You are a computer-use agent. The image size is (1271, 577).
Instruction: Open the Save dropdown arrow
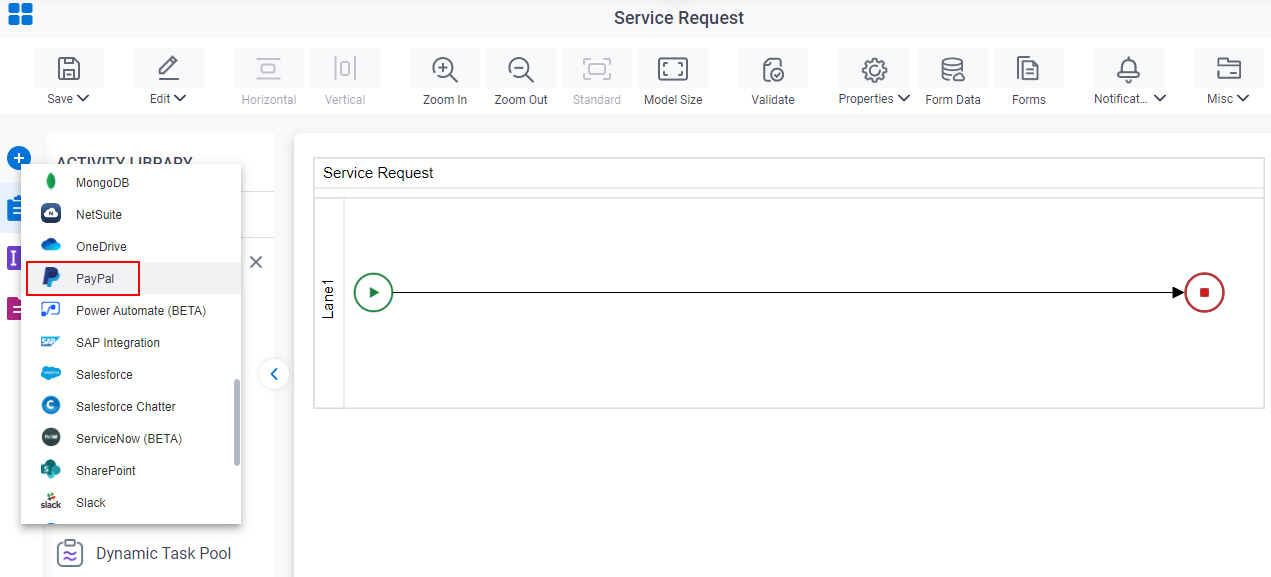point(83,98)
